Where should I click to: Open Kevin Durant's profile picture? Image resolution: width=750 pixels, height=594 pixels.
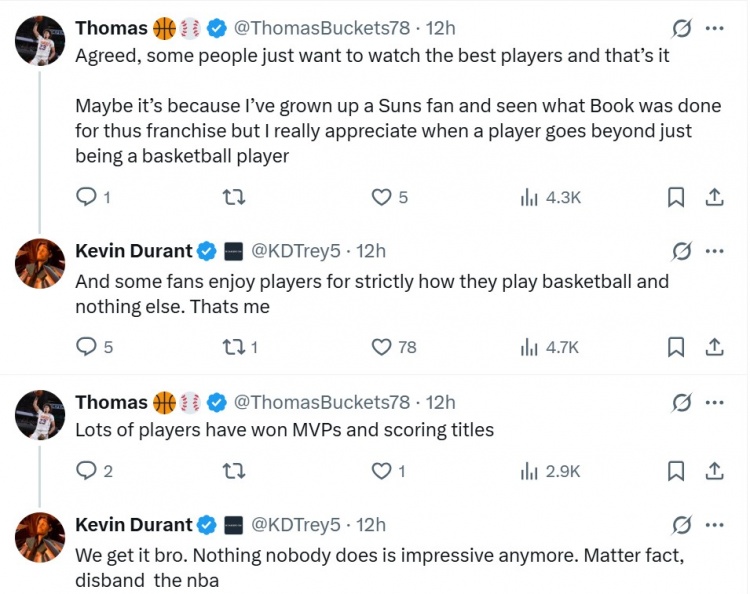pos(40,265)
